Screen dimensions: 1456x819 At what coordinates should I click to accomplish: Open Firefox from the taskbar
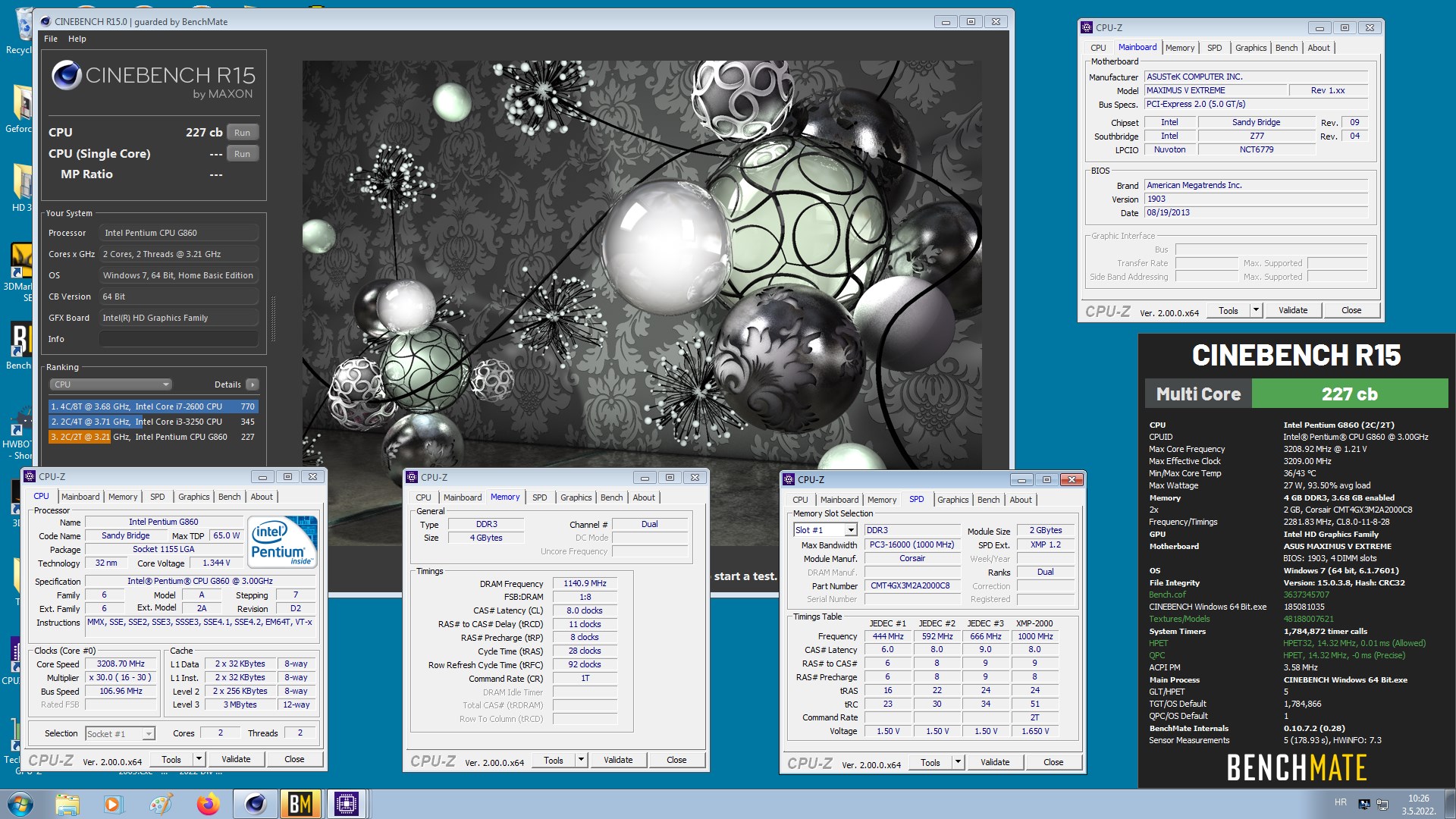point(207,804)
